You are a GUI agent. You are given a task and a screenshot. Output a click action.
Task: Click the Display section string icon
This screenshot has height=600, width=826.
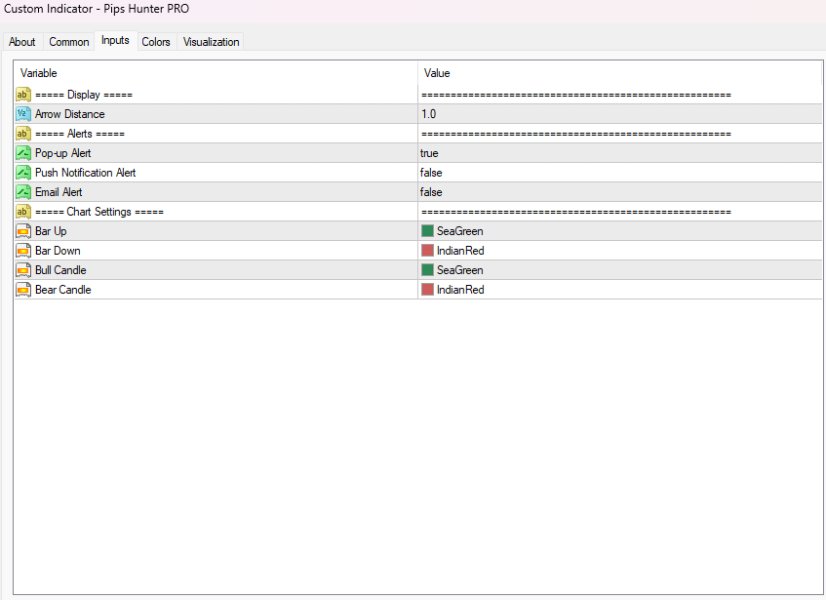click(23, 95)
